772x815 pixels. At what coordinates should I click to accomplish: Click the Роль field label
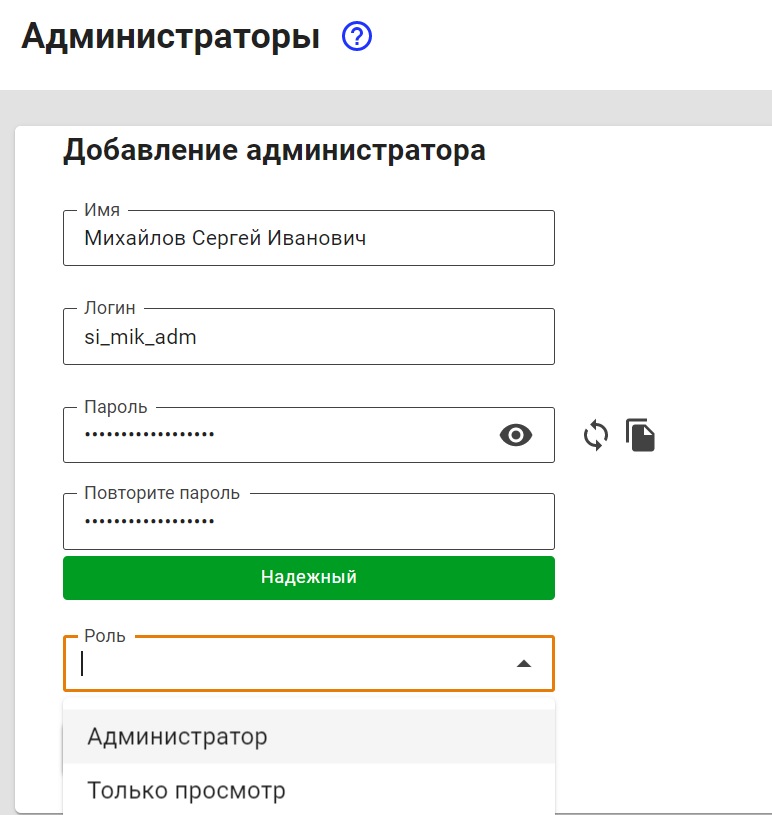(105, 636)
